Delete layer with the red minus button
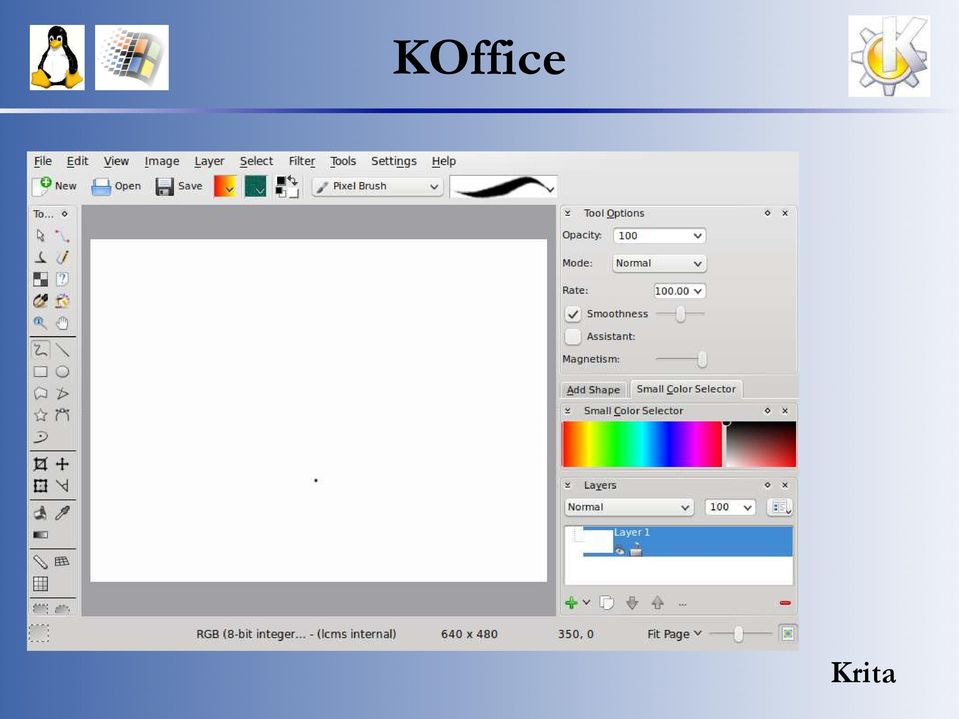 point(785,603)
